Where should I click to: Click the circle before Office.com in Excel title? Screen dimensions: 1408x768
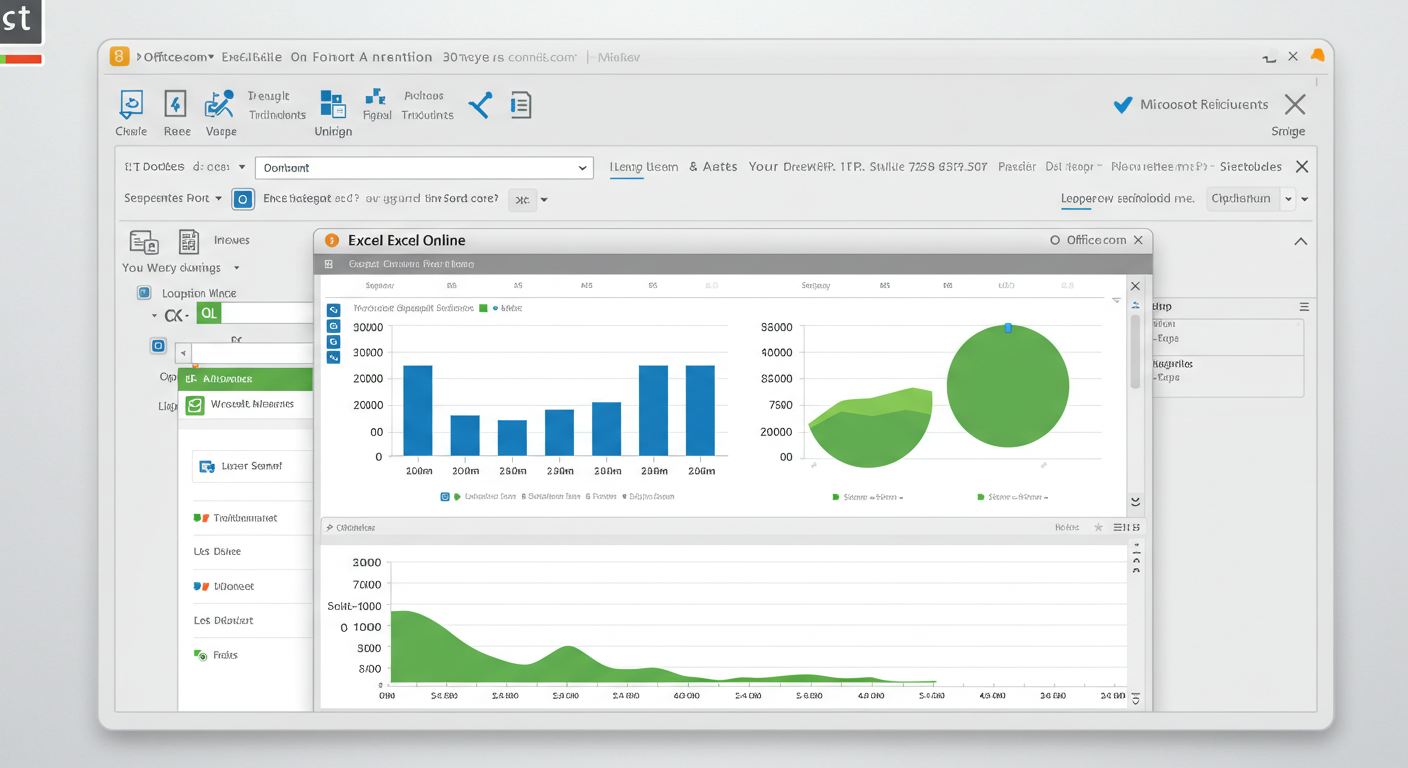tap(1054, 241)
